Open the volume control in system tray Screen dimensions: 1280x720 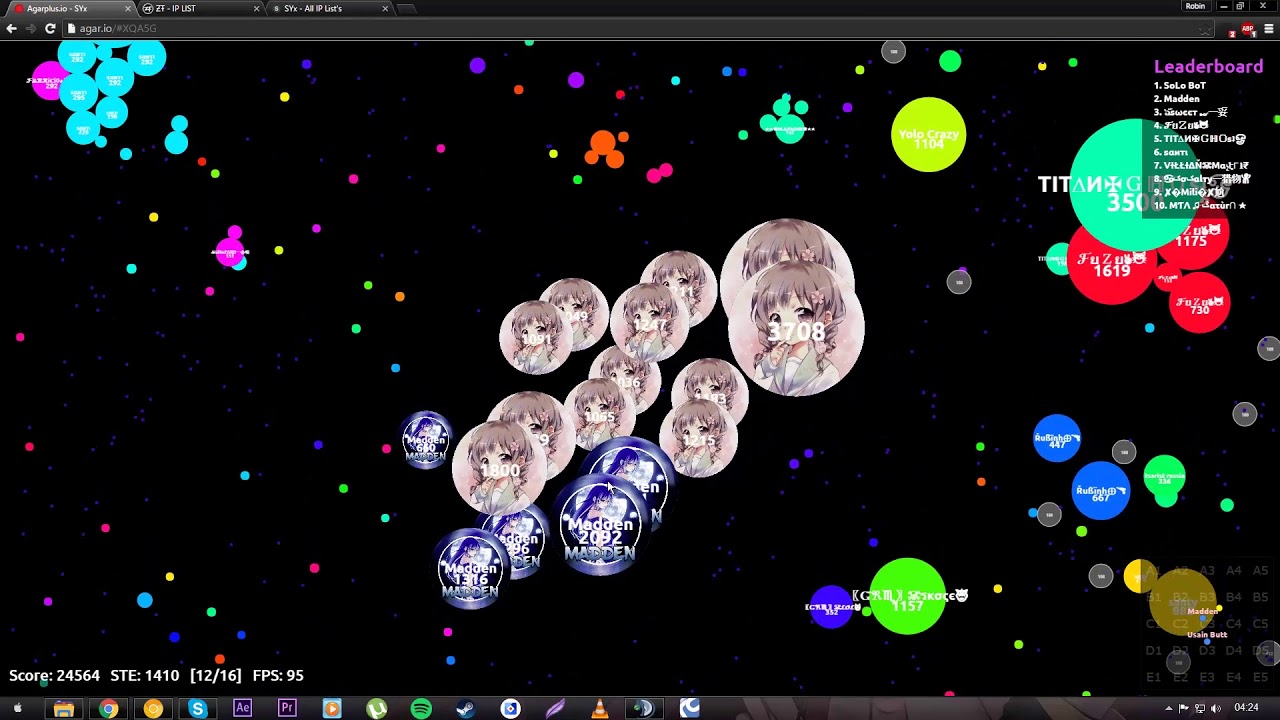[x=1216, y=708]
